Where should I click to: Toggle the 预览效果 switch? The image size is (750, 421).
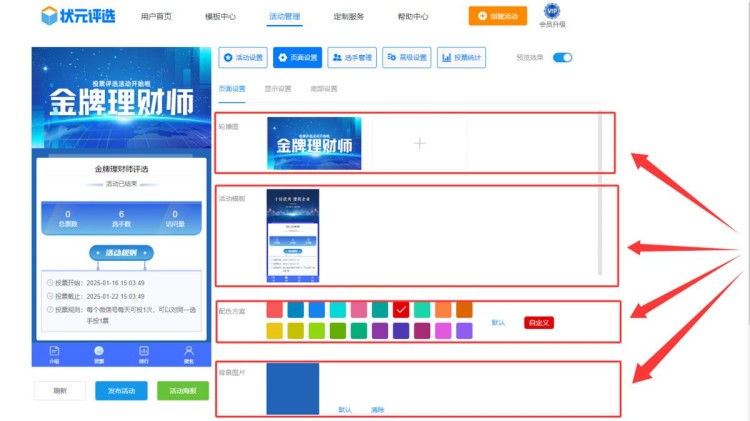click(562, 58)
